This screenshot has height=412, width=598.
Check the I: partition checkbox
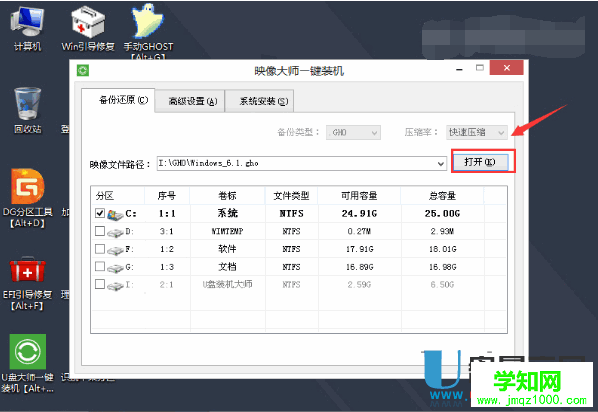(100, 284)
